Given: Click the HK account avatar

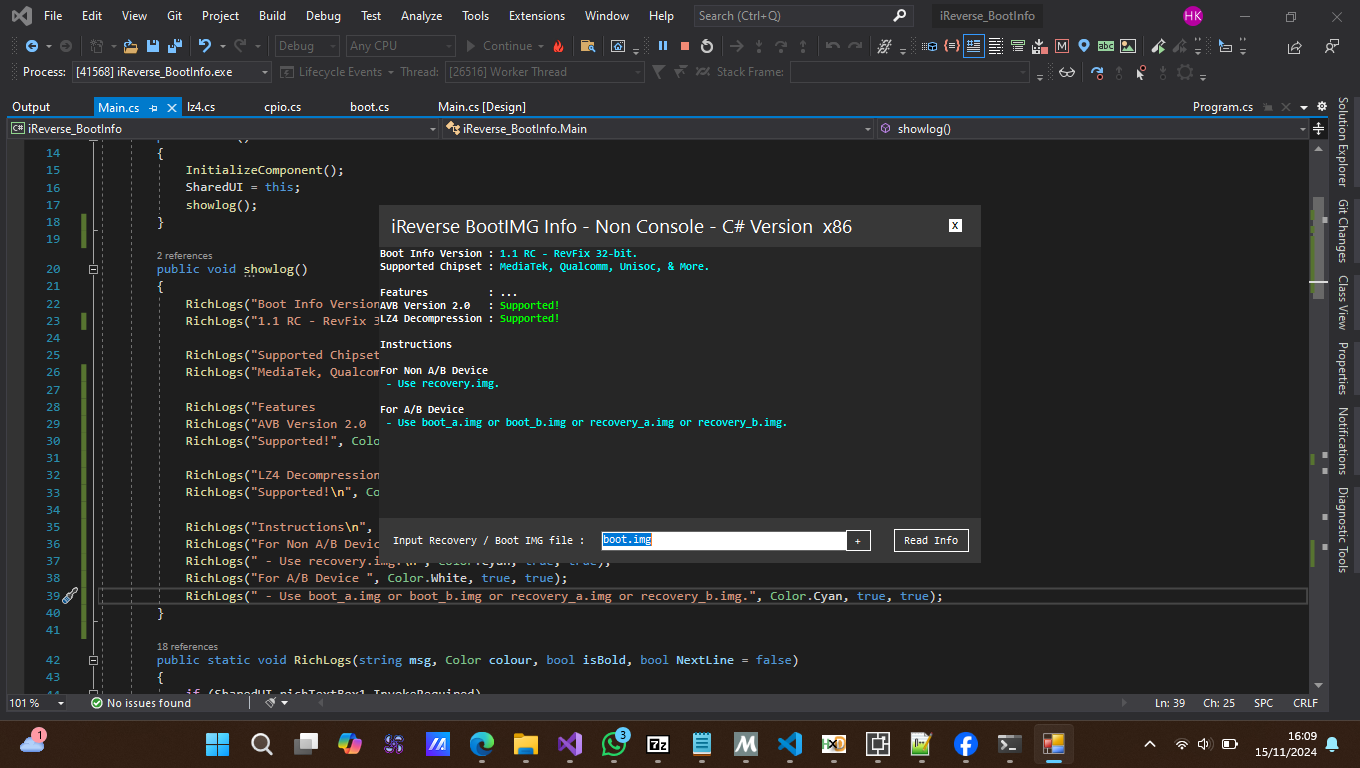Looking at the screenshot, I should coord(1193,16).
